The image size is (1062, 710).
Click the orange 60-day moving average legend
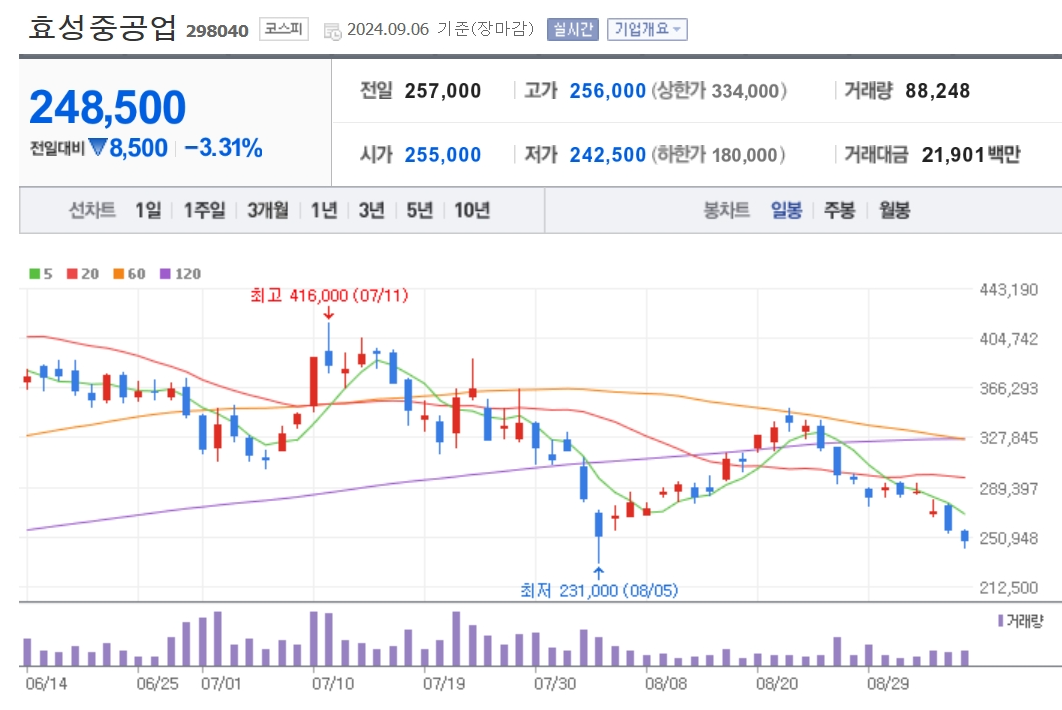129,274
